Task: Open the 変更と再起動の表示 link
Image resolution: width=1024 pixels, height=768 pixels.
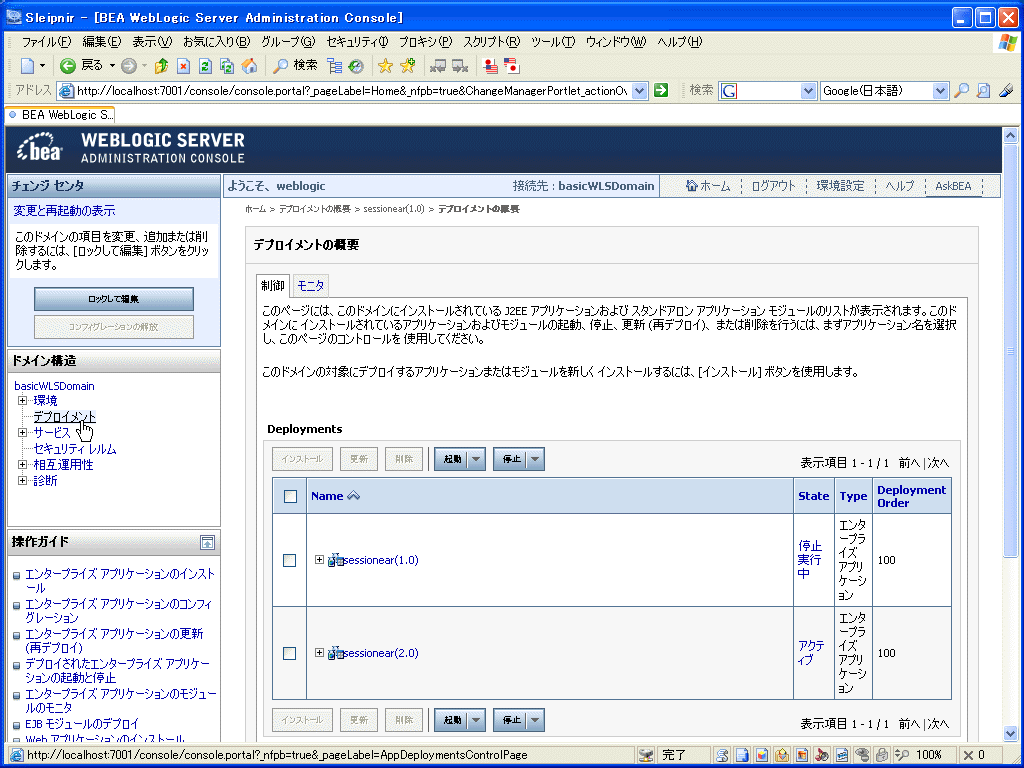Action: point(65,211)
